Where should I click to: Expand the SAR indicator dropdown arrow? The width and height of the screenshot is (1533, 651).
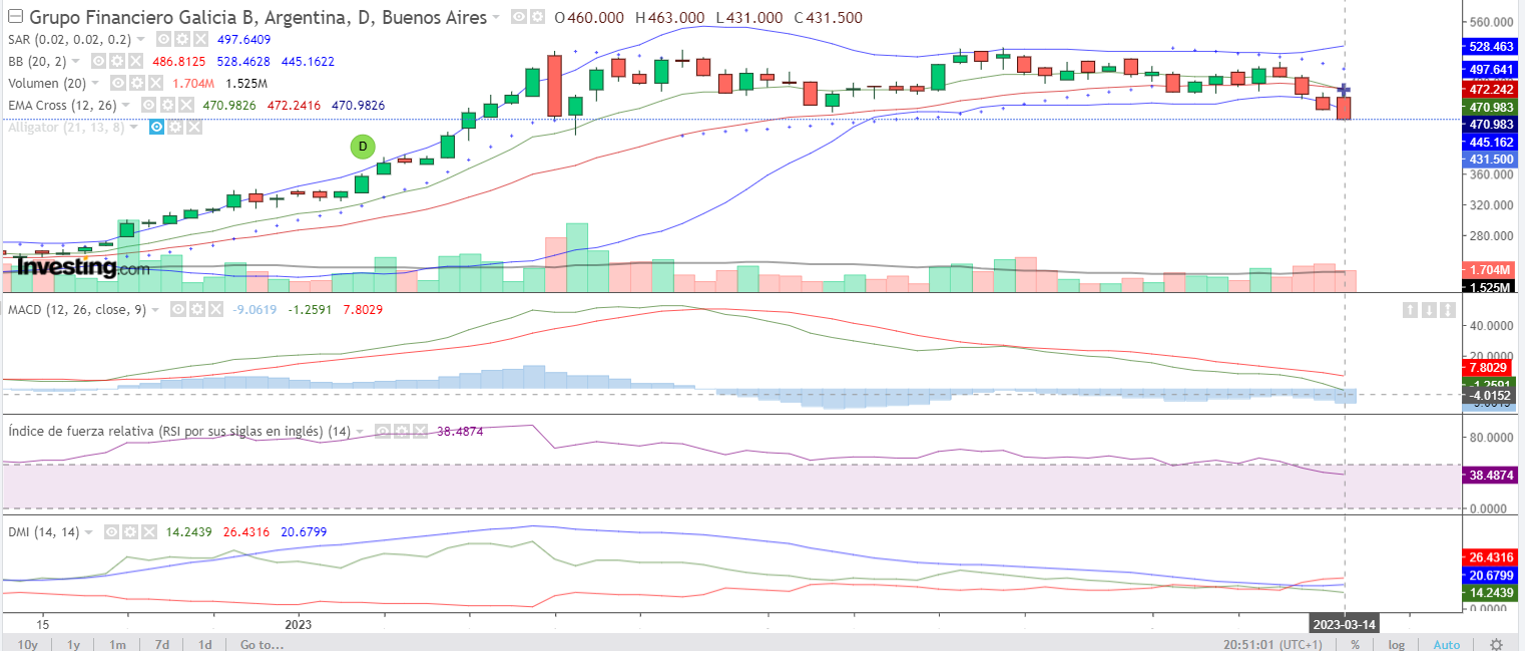(x=141, y=39)
